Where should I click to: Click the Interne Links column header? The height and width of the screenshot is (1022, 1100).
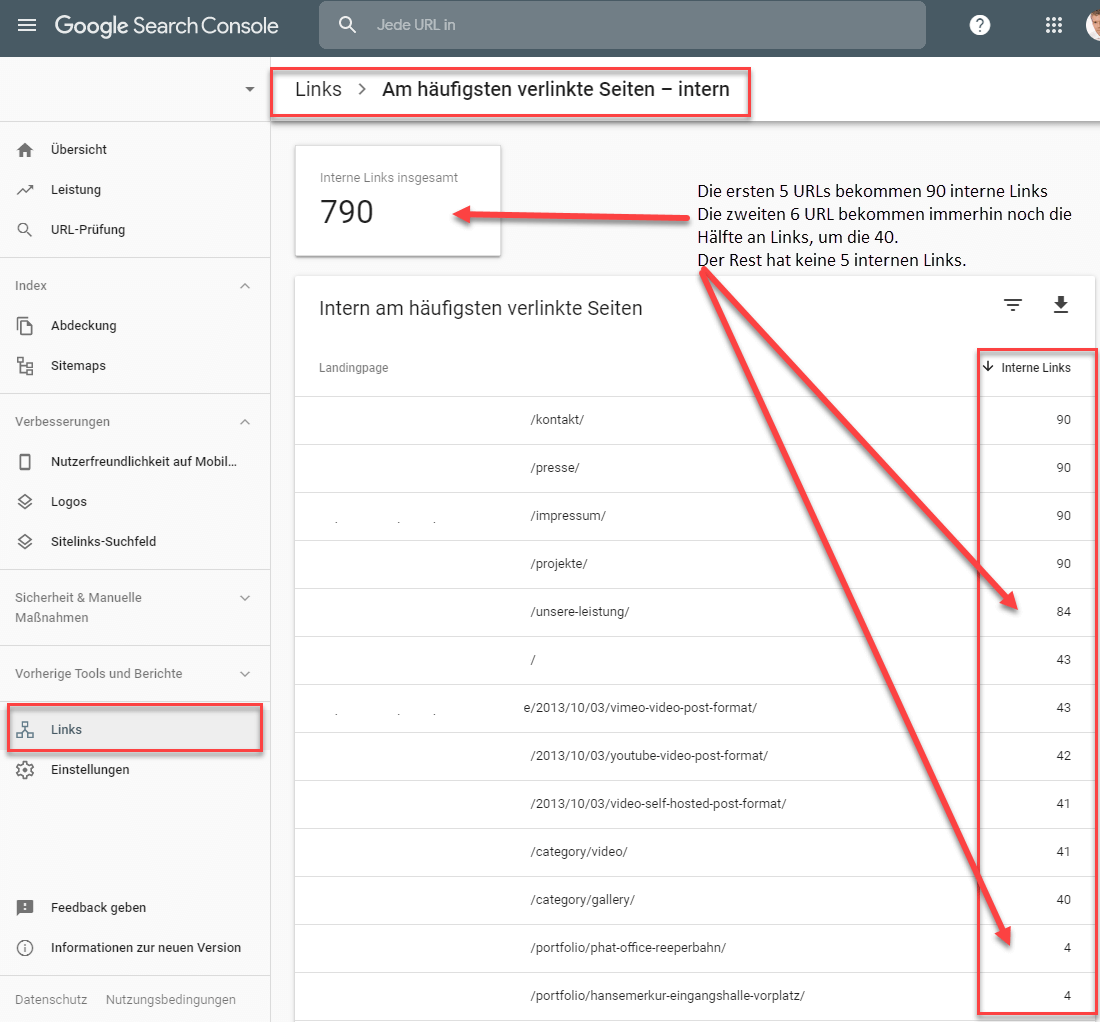(1035, 368)
